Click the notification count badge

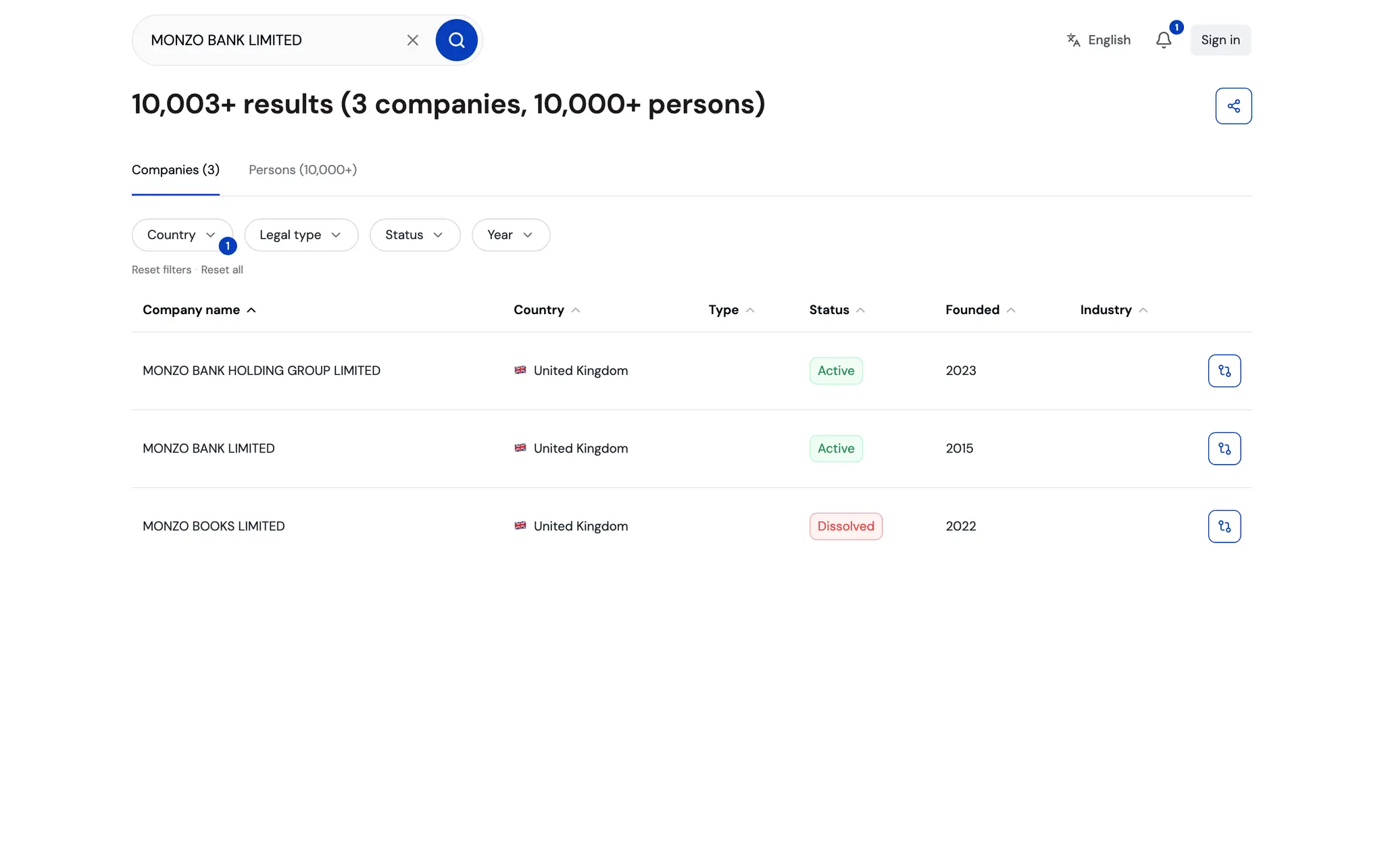[1176, 28]
